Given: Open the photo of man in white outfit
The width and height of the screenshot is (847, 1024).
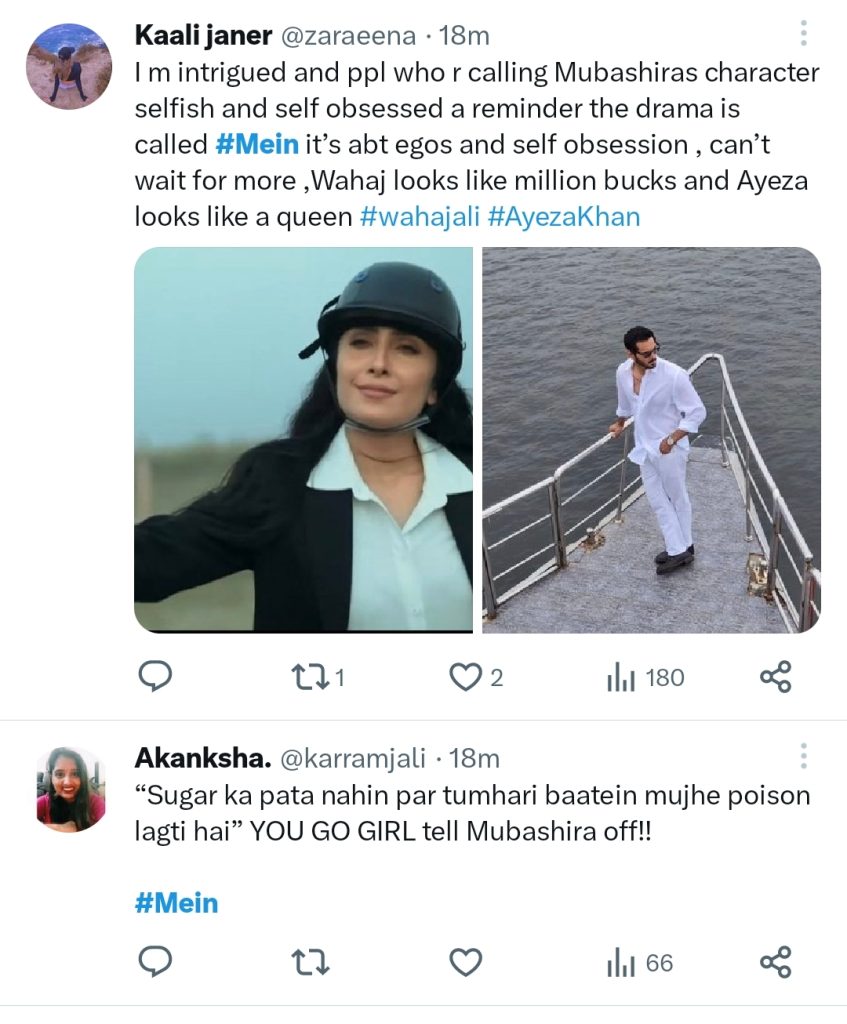Looking at the screenshot, I should (x=651, y=440).
